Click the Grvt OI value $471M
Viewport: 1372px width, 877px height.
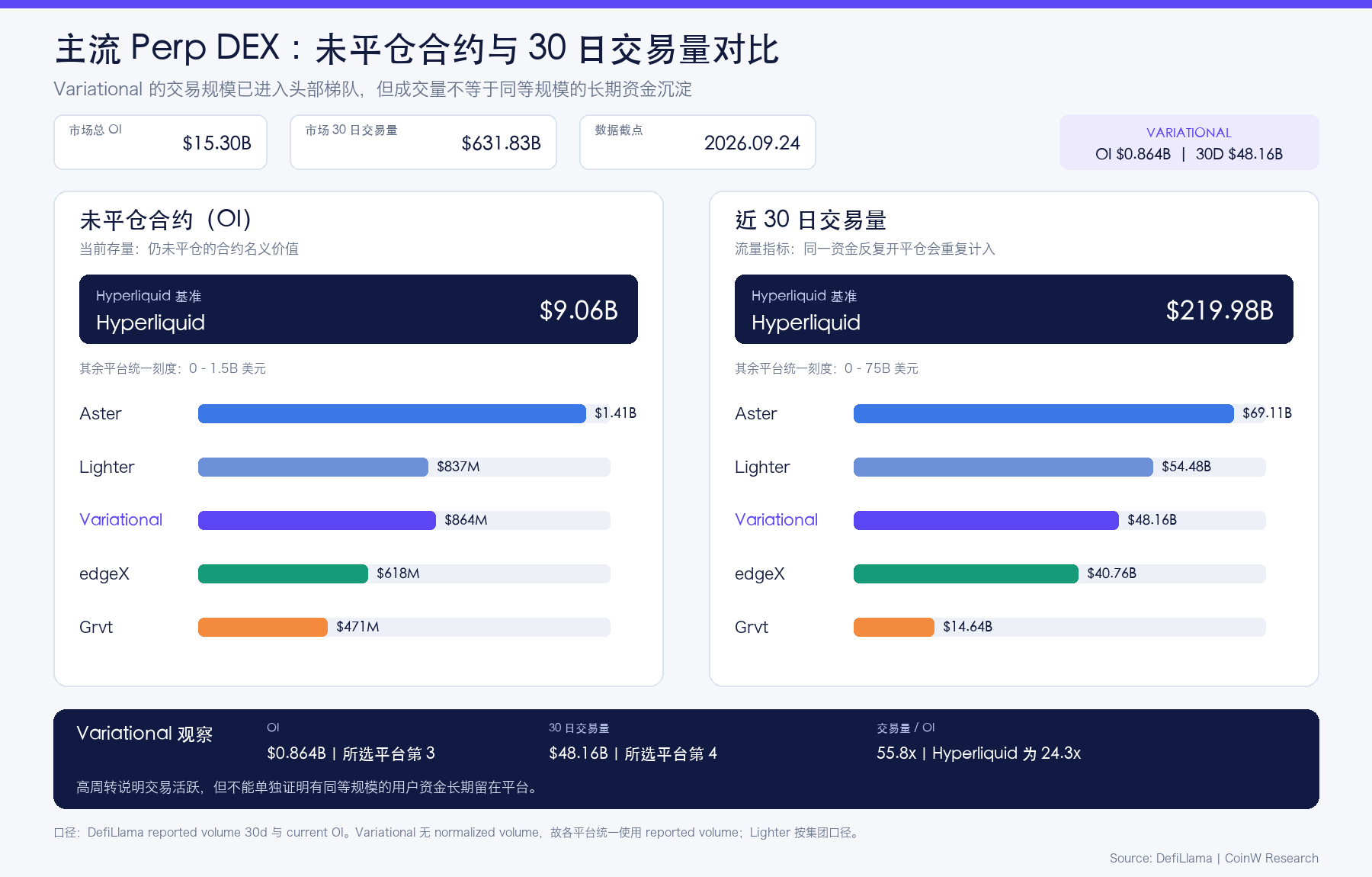click(357, 627)
